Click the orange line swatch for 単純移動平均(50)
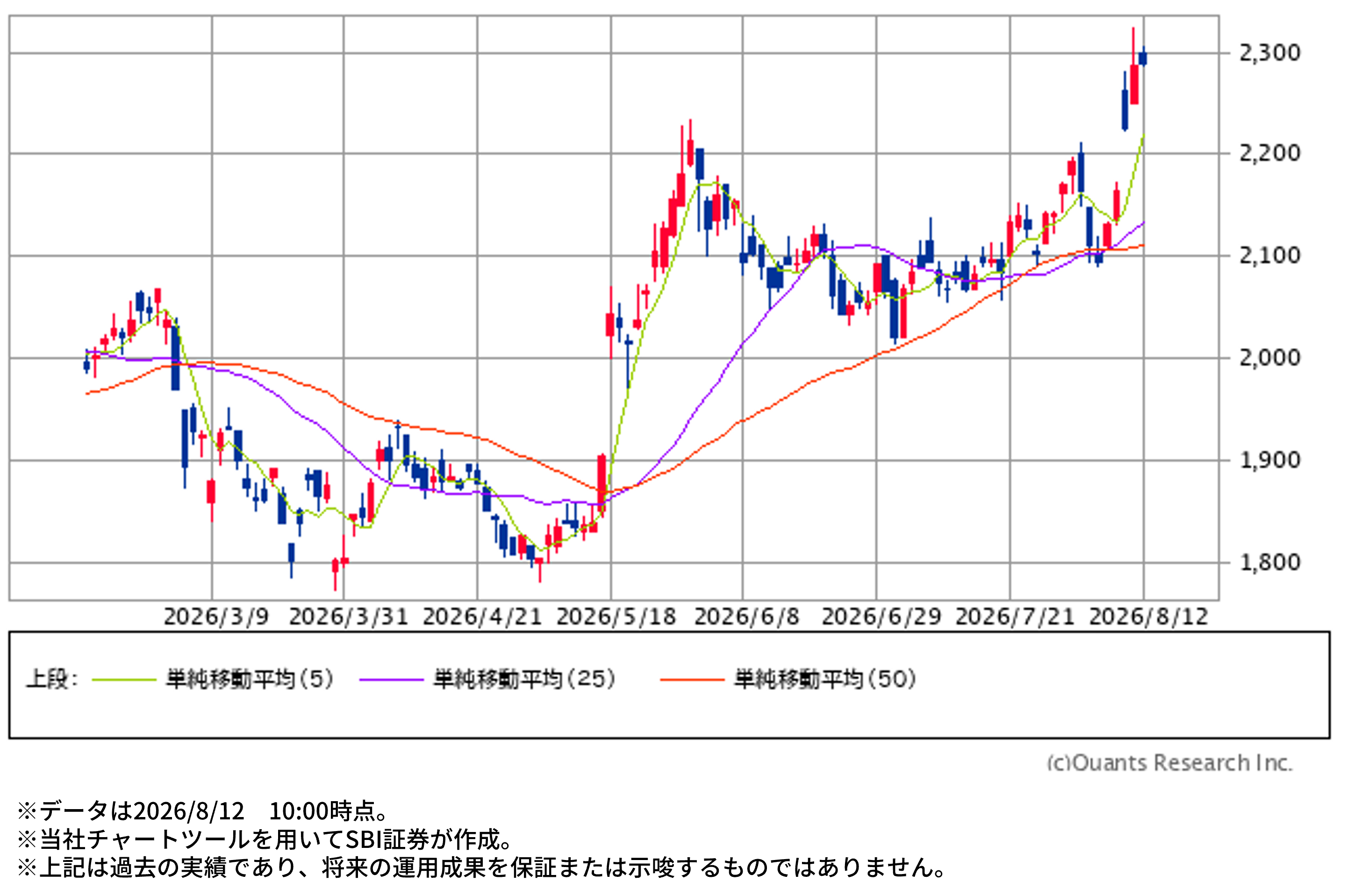This screenshot has height=896, width=1360. pyautogui.click(x=692, y=680)
